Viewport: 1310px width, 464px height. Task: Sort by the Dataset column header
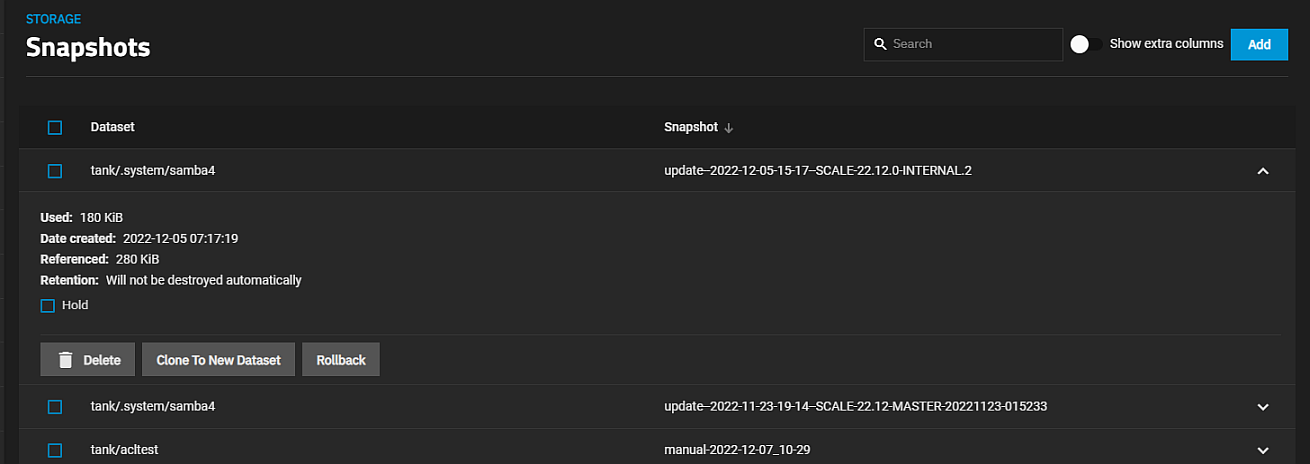[x=112, y=127]
